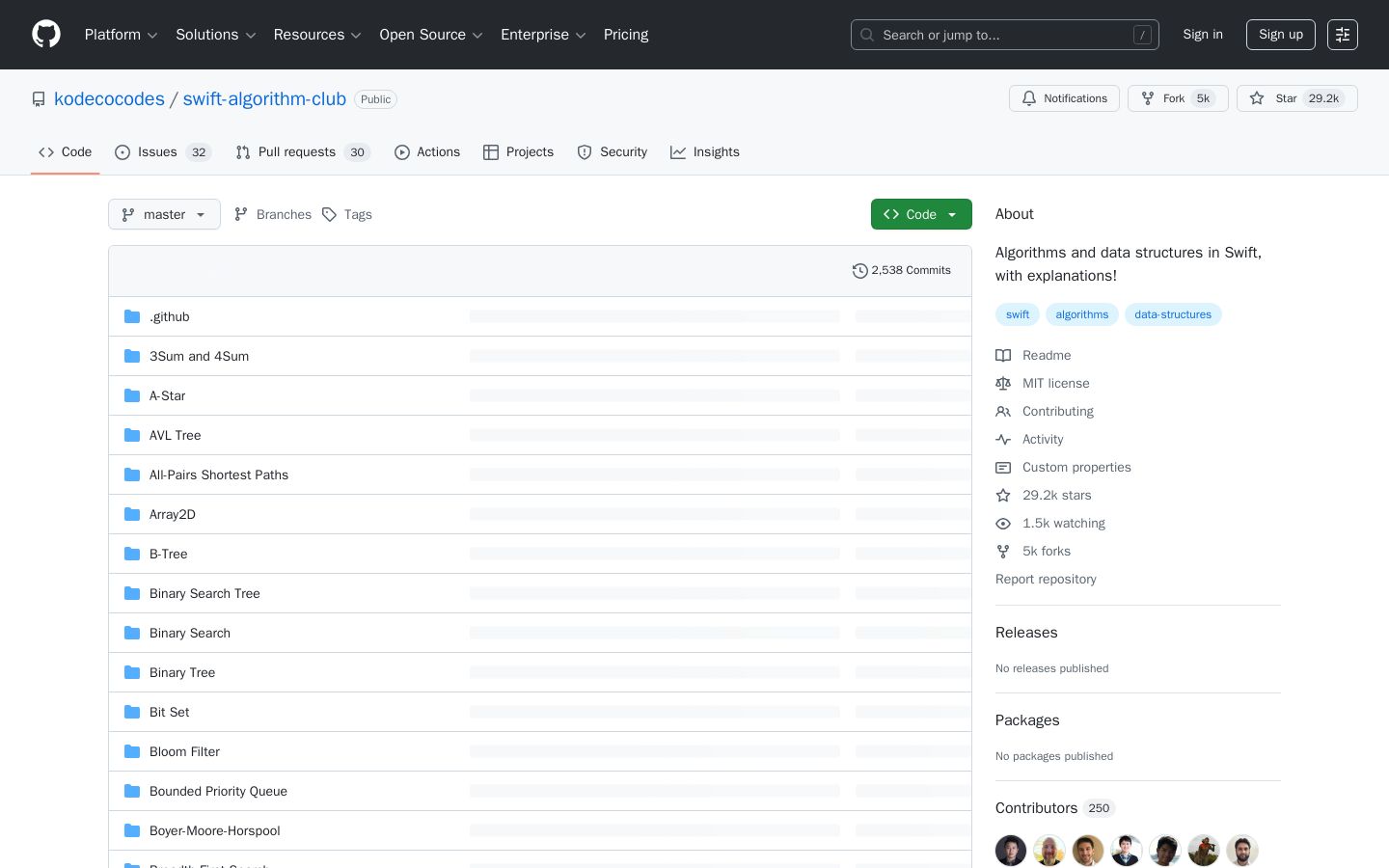Open the first contributor avatar
Screen dimensions: 1389x868
click(1011, 851)
